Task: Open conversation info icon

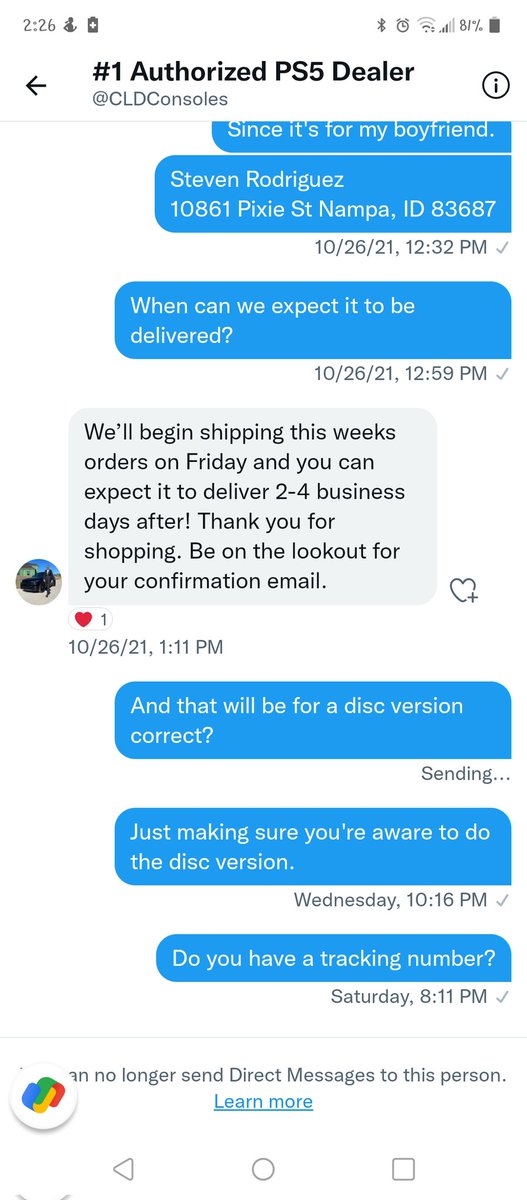Action: (x=495, y=86)
